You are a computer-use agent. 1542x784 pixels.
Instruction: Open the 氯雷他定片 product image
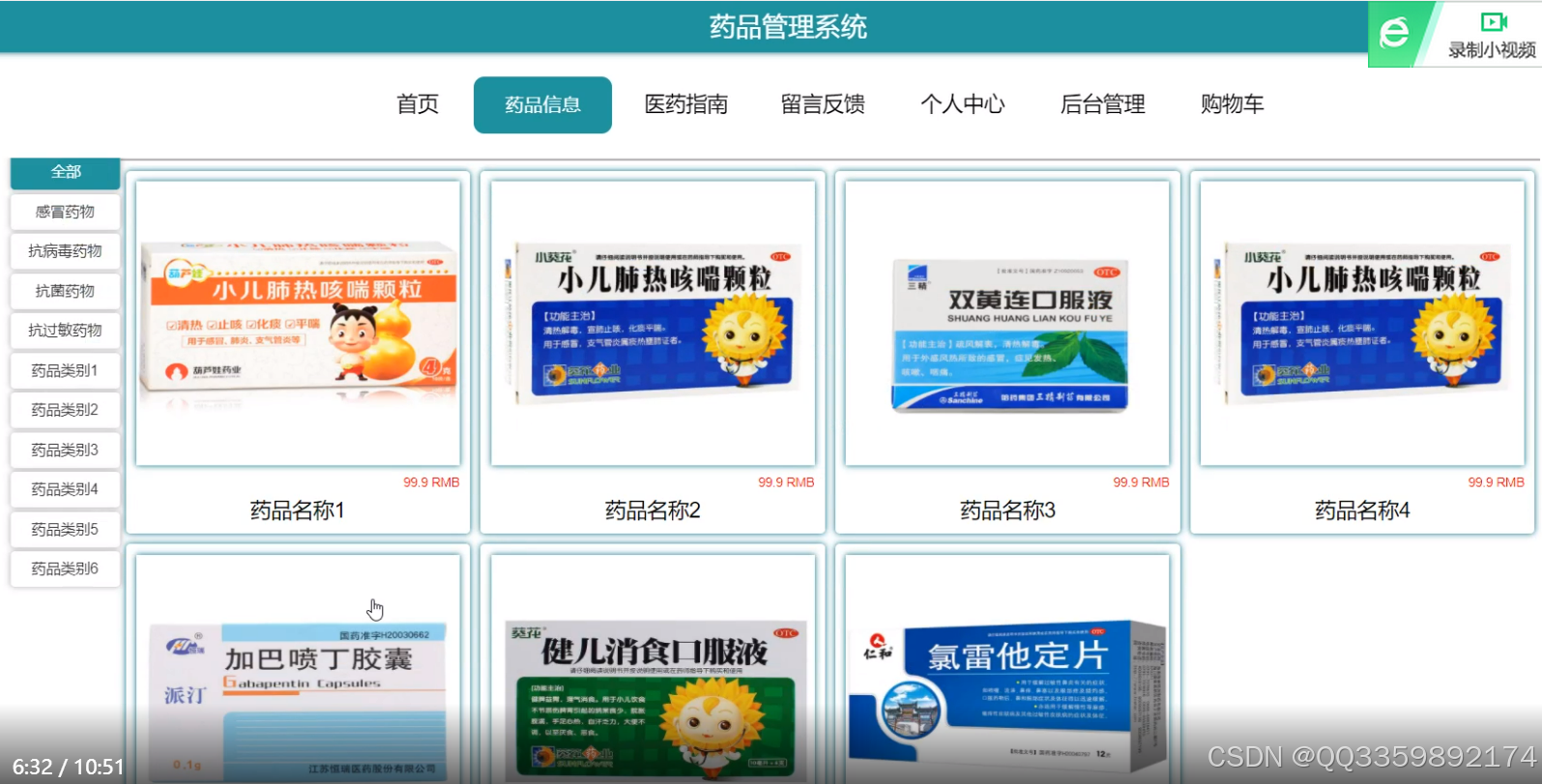(1007, 669)
